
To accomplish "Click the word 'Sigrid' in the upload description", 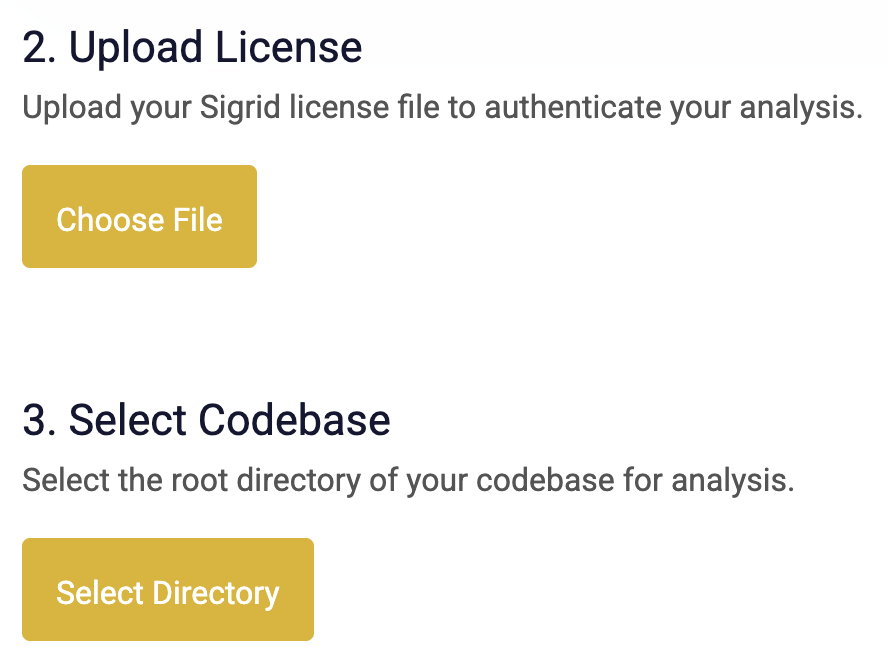I will point(240,109).
